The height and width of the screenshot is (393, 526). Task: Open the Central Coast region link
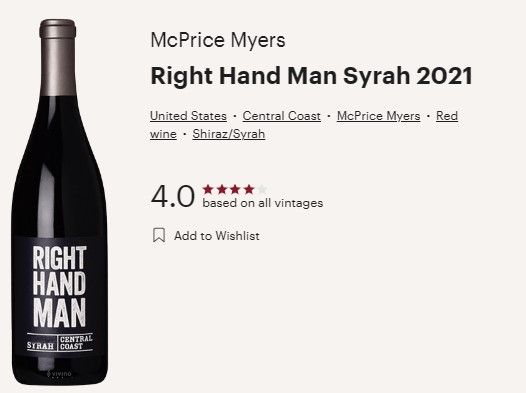pyautogui.click(x=281, y=116)
